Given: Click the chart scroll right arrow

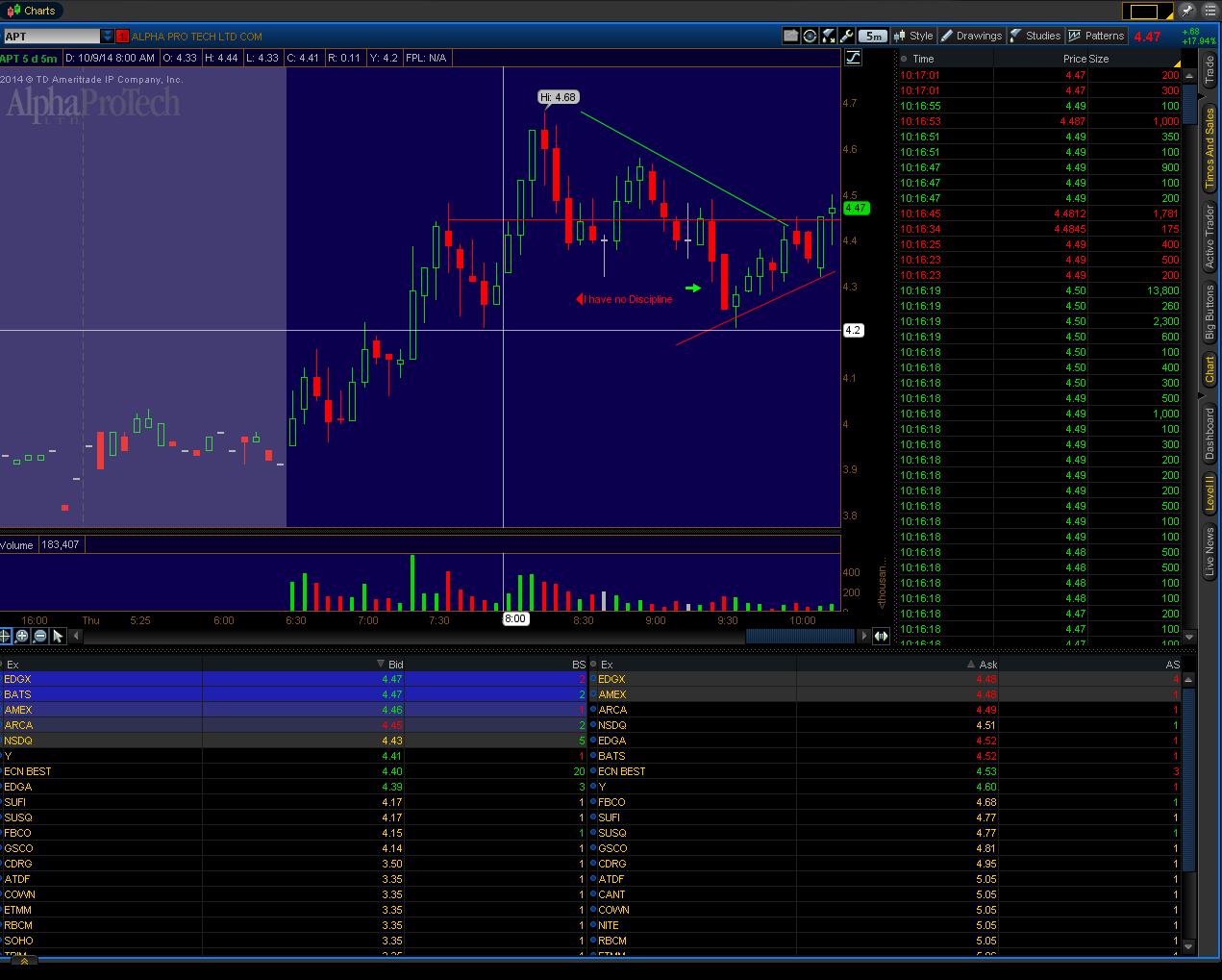Looking at the screenshot, I should pos(863,636).
